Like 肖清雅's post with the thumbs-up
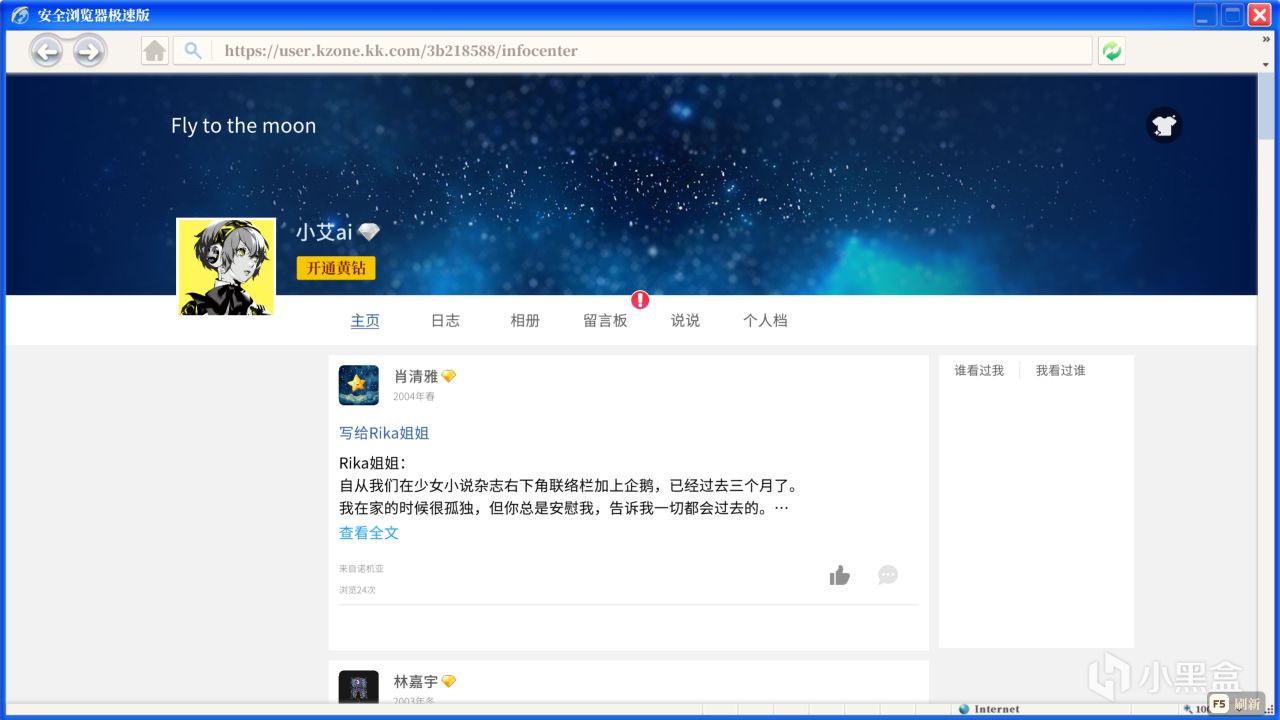 tap(839, 575)
